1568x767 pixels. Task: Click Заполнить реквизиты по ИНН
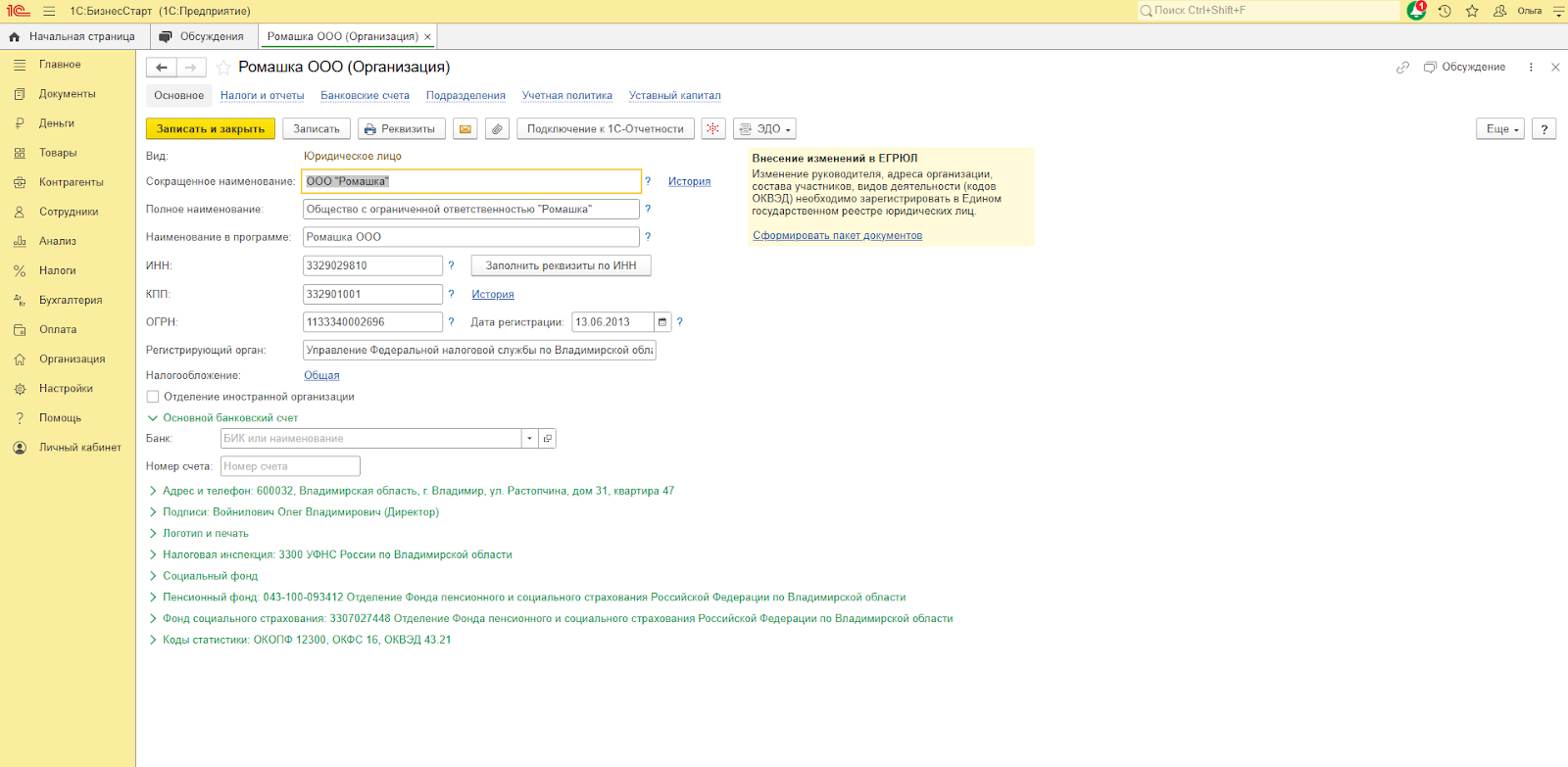(562, 265)
